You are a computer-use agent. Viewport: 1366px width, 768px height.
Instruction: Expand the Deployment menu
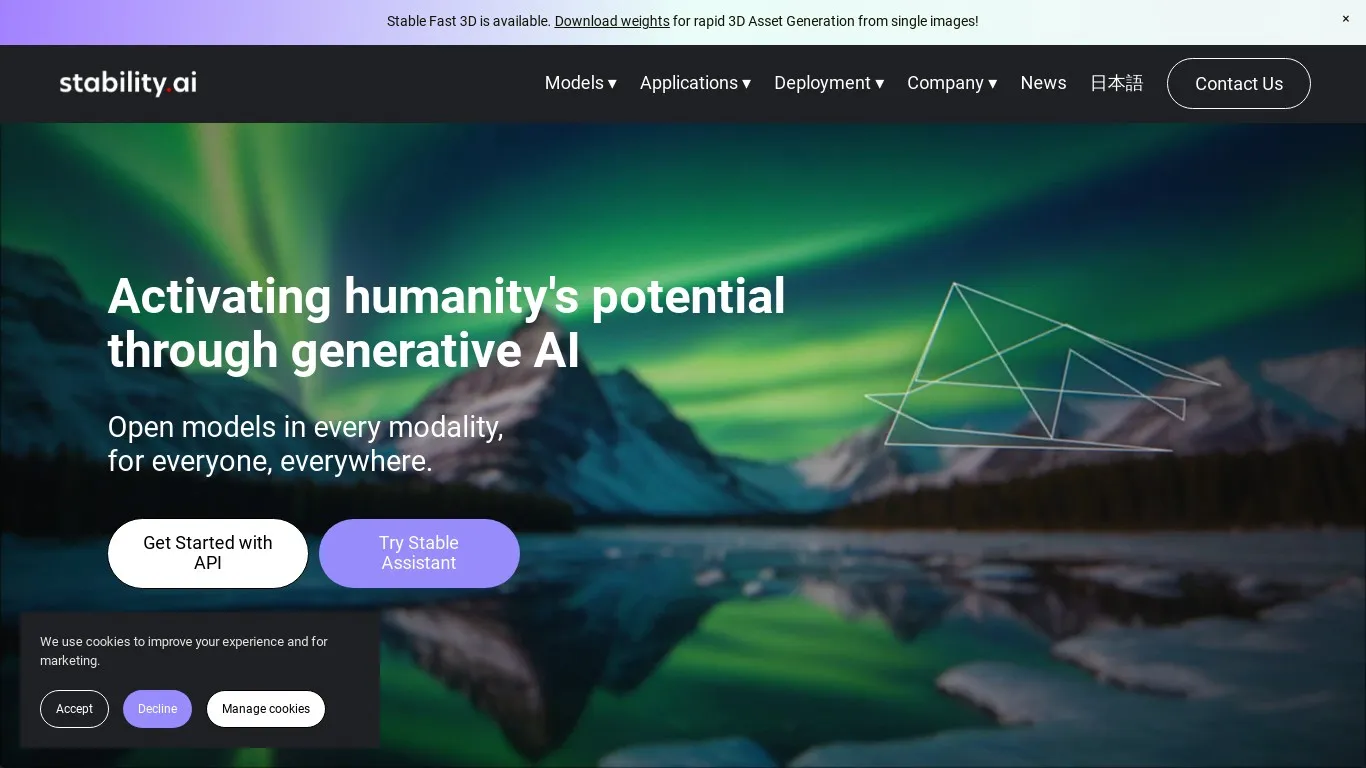[x=829, y=83]
